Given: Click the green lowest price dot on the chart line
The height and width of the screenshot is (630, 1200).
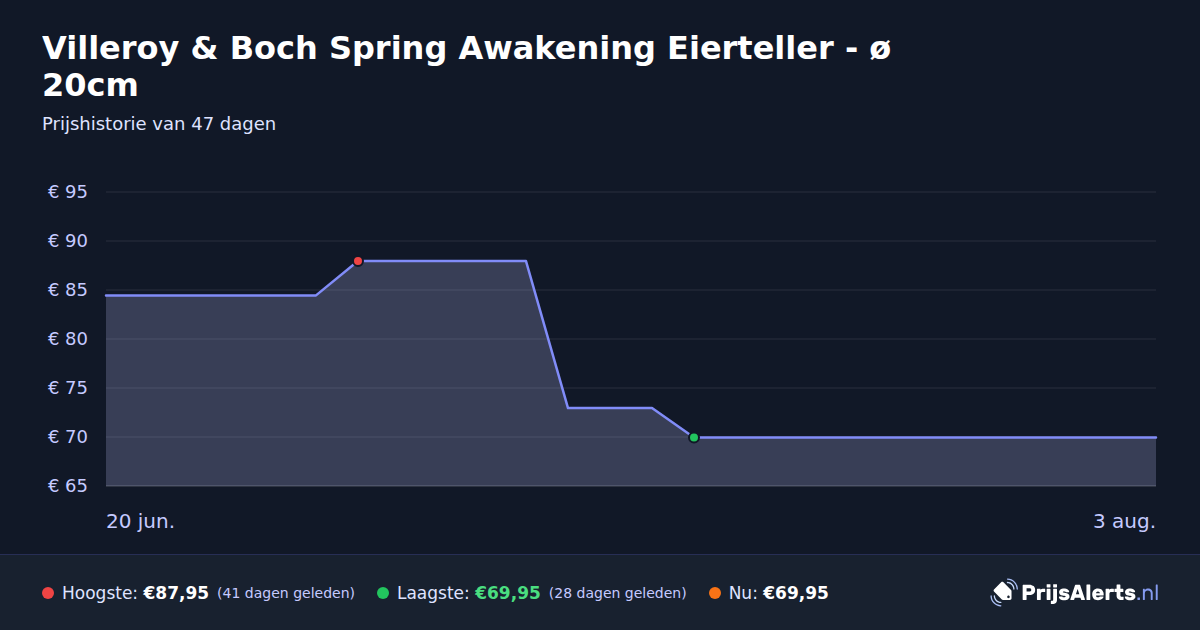Looking at the screenshot, I should (694, 437).
